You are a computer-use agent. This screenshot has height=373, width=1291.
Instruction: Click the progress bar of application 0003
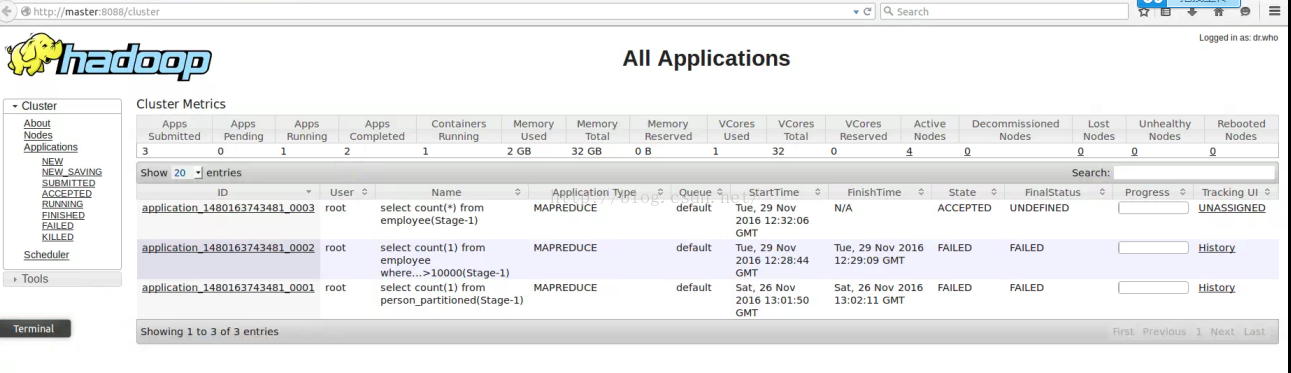click(x=1153, y=208)
